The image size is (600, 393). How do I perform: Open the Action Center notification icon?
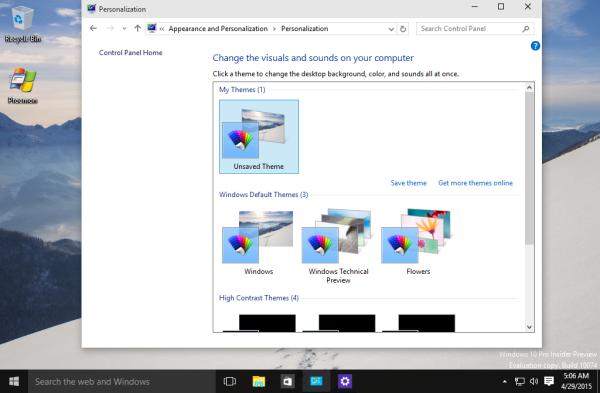click(x=549, y=381)
